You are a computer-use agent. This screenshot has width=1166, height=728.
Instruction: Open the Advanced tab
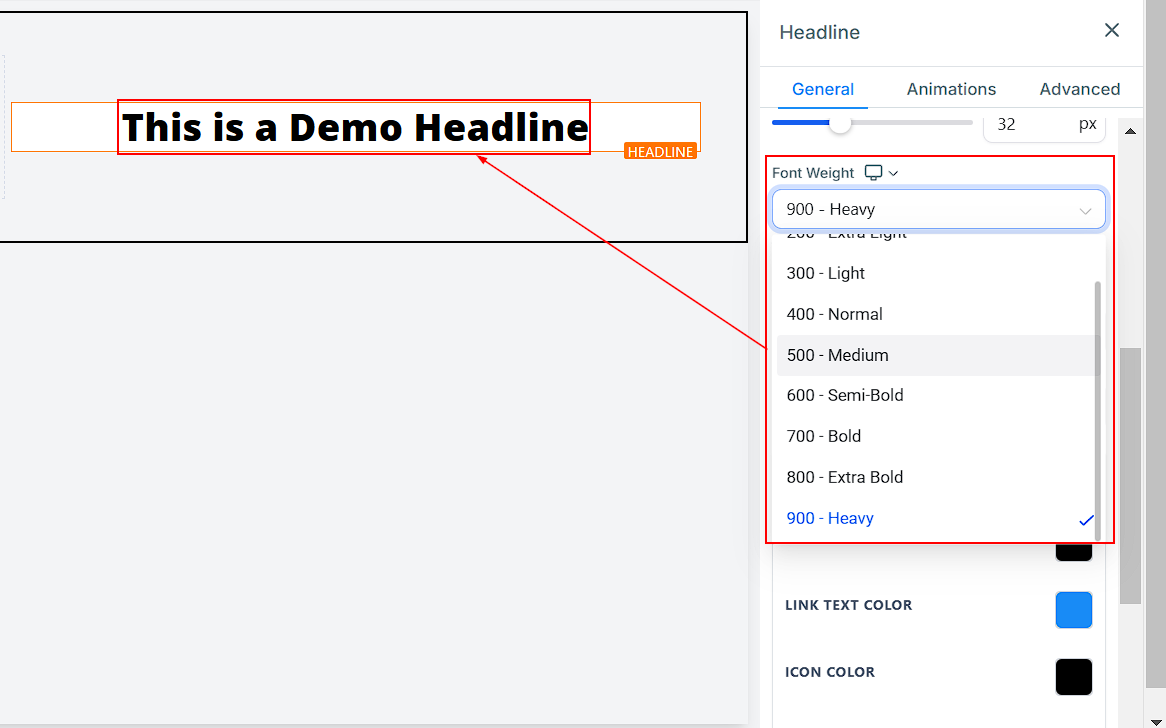click(1080, 89)
